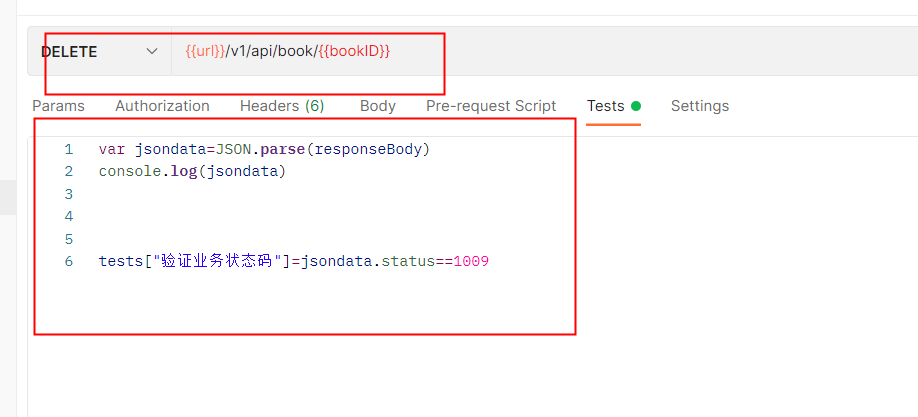Image resolution: width=918 pixels, height=417 pixels.
Task: Open the Pre-request Script tab
Action: pyautogui.click(x=491, y=106)
